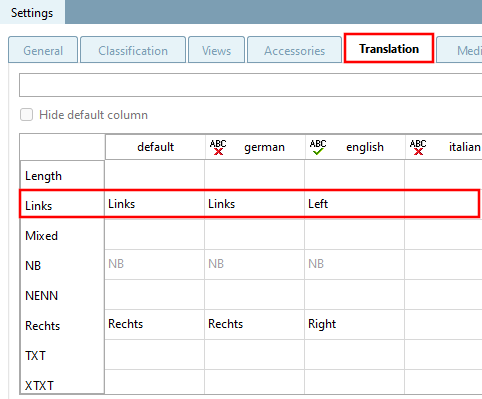Enable the Hide default column checkbox
Screen dimensions: 482x399
pyautogui.click(x=26, y=114)
